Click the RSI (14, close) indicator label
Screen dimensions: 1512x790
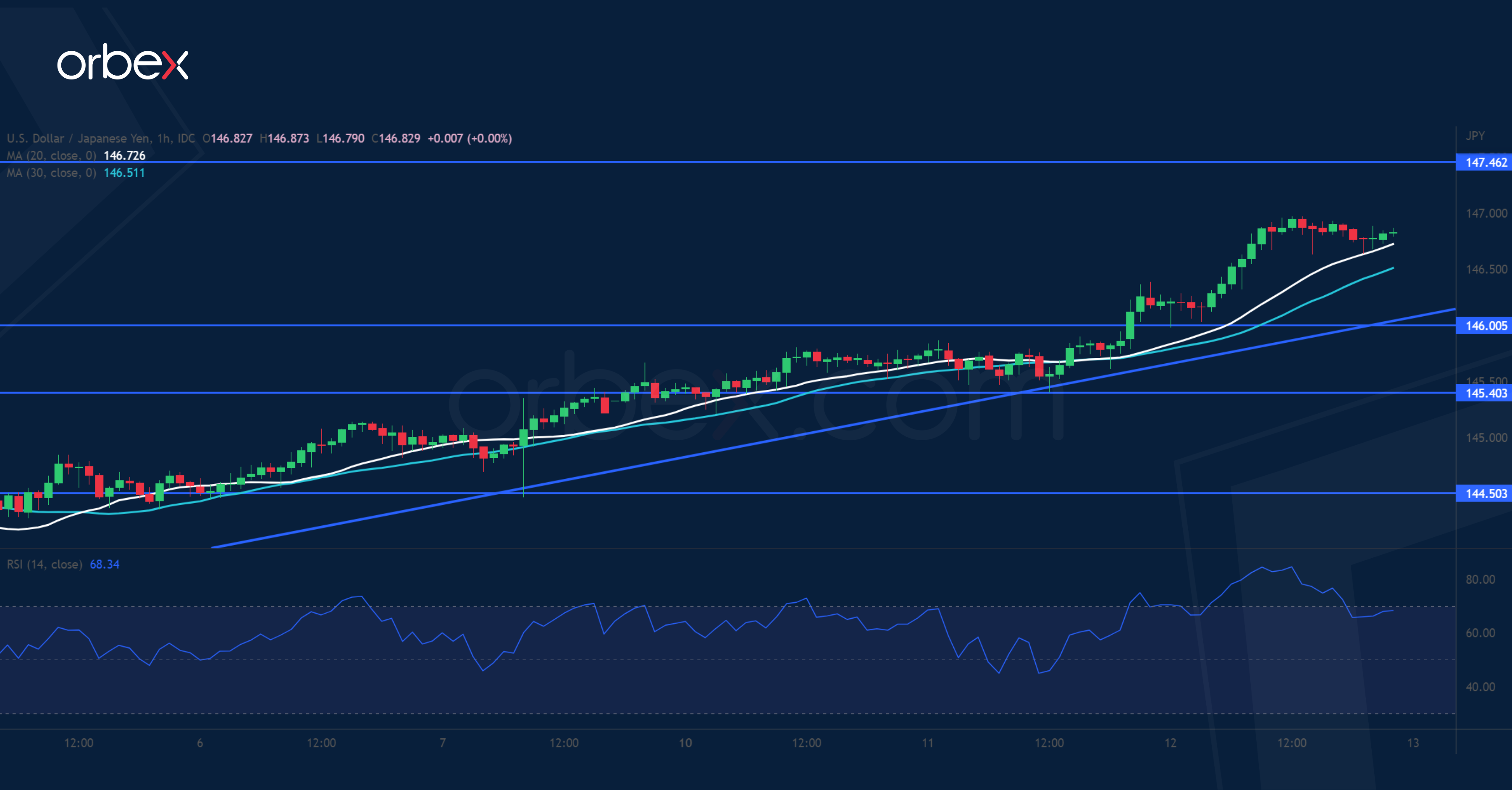(x=45, y=564)
